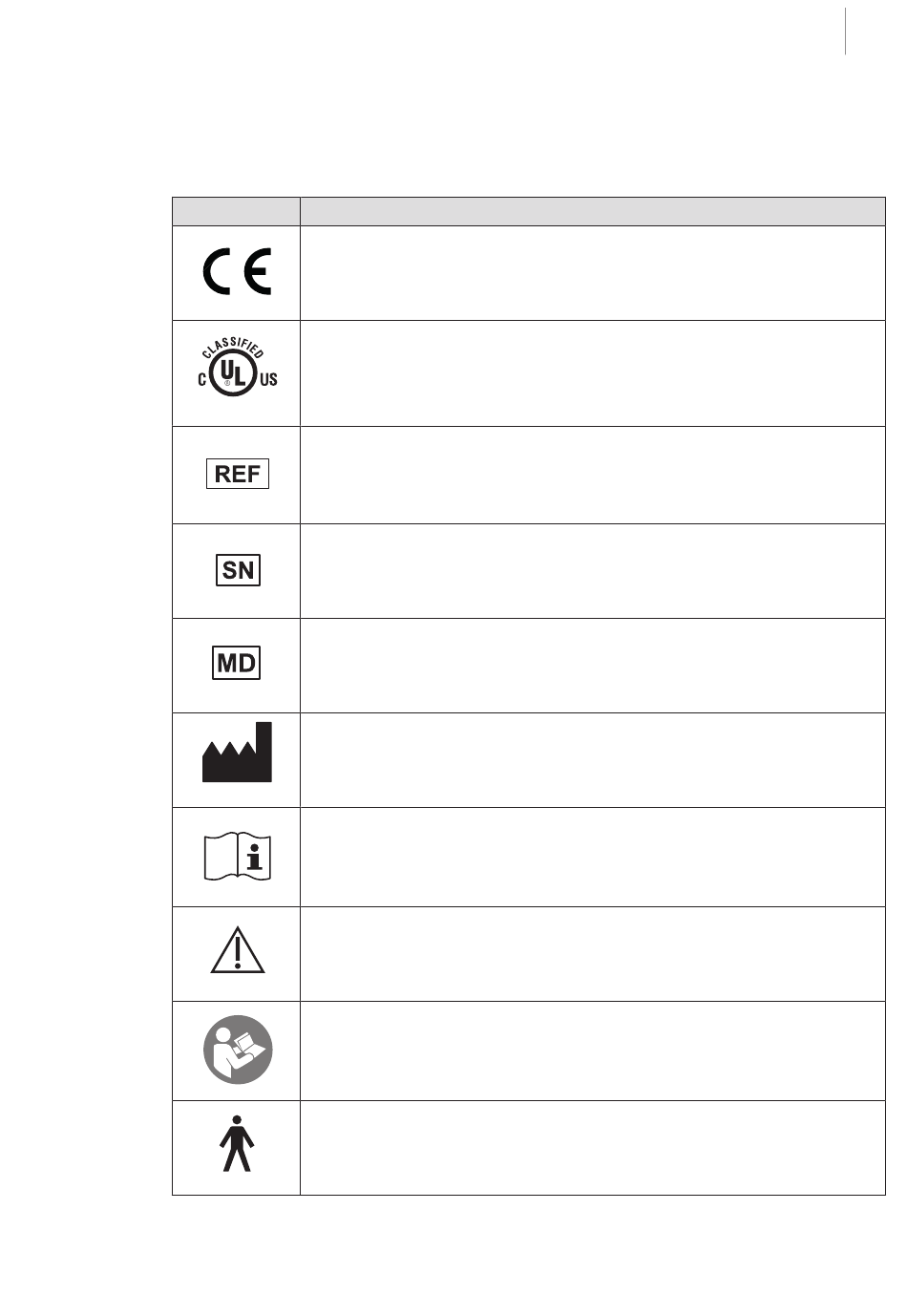Click the empty description cell beside CE
The image size is (907, 1316).
(593, 273)
